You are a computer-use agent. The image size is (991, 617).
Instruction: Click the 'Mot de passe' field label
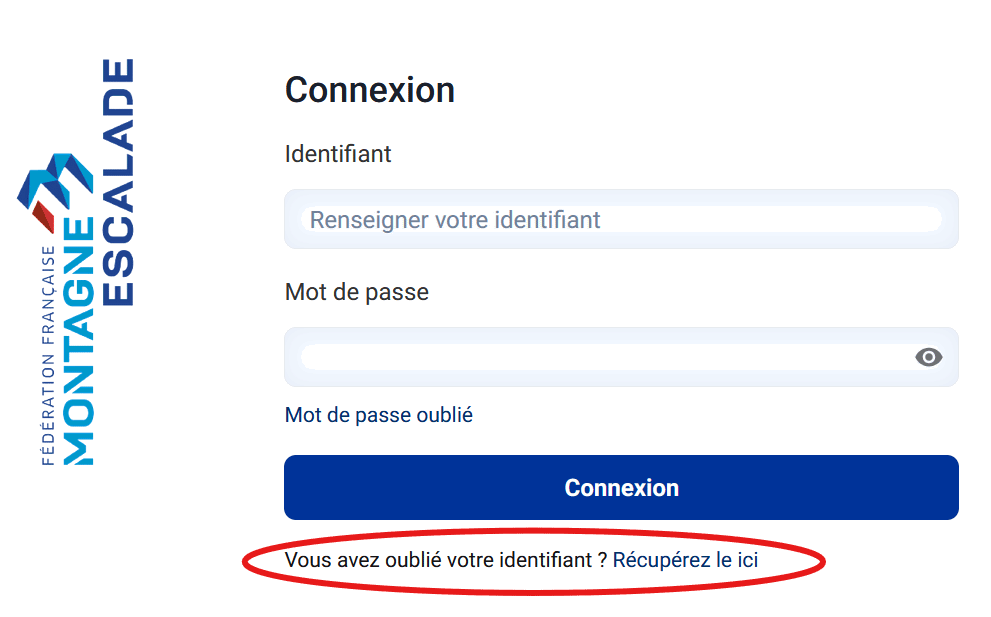coord(356,291)
